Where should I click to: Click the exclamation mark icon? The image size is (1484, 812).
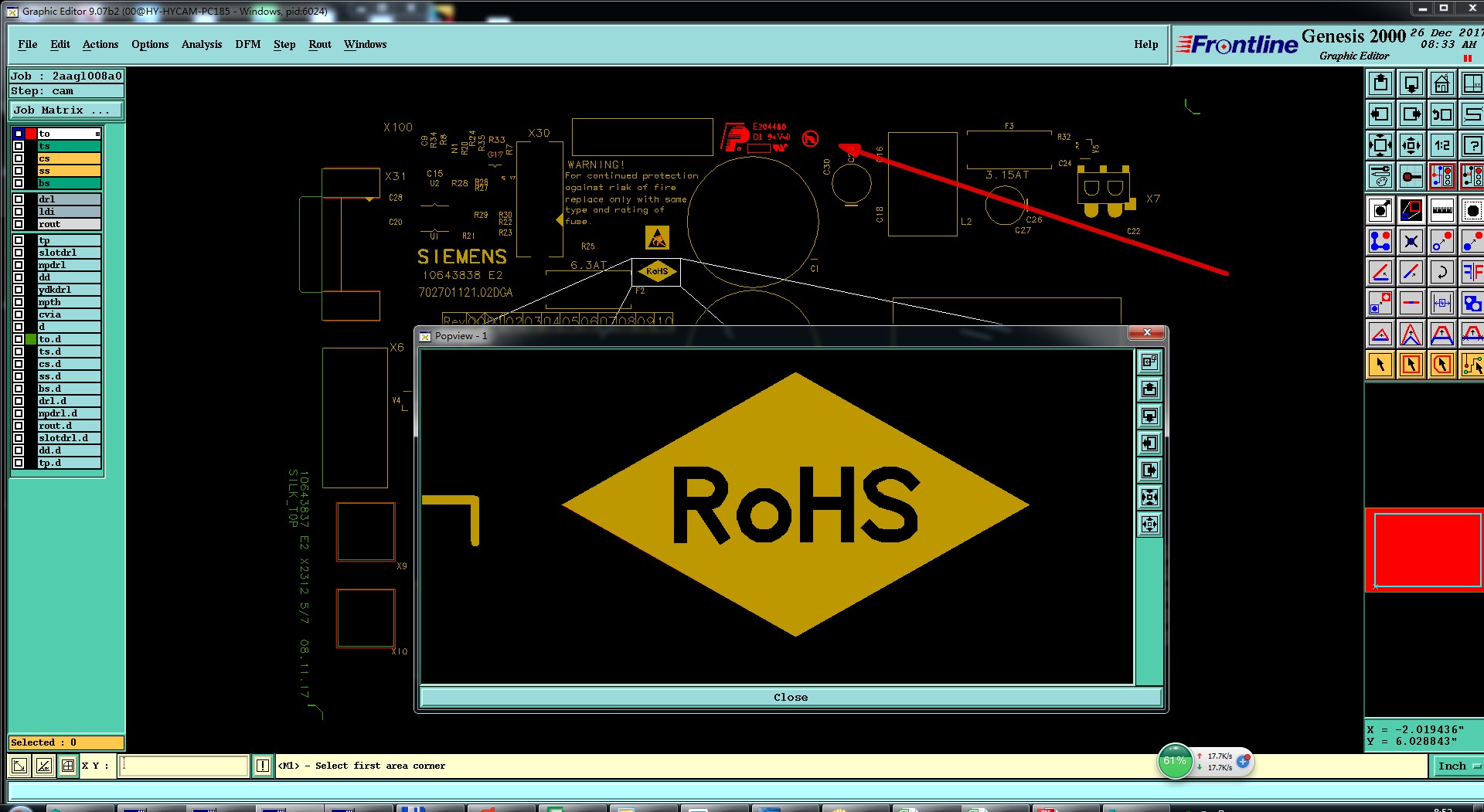263,766
